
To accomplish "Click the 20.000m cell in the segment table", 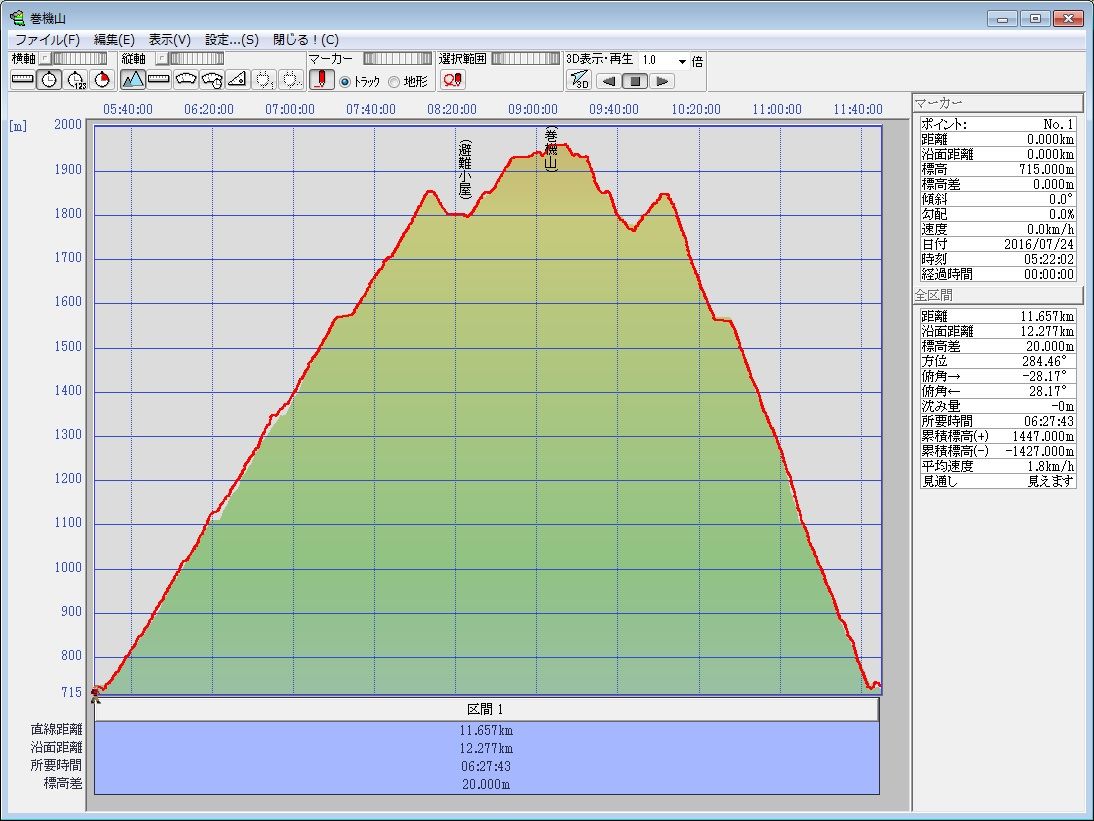I will [486, 784].
